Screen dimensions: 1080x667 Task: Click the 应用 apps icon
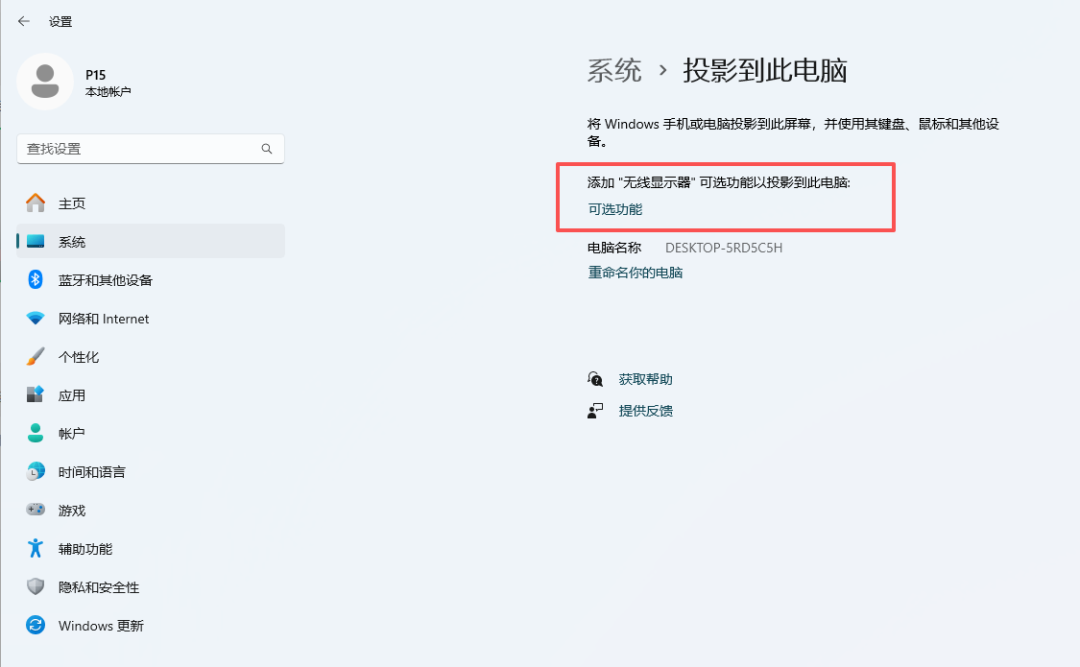pyautogui.click(x=35, y=394)
